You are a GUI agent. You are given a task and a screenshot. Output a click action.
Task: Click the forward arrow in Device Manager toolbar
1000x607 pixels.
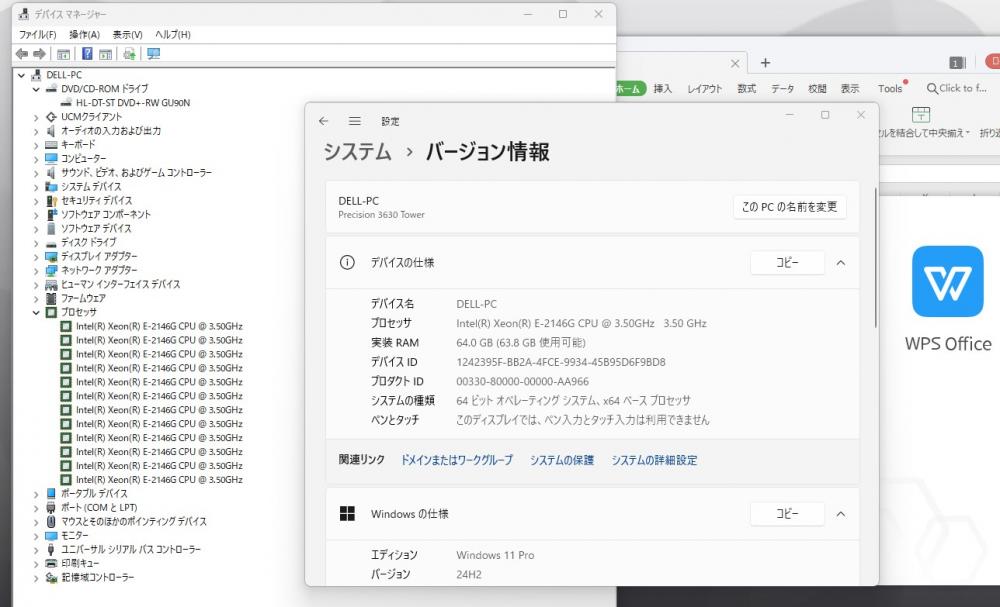coord(39,54)
